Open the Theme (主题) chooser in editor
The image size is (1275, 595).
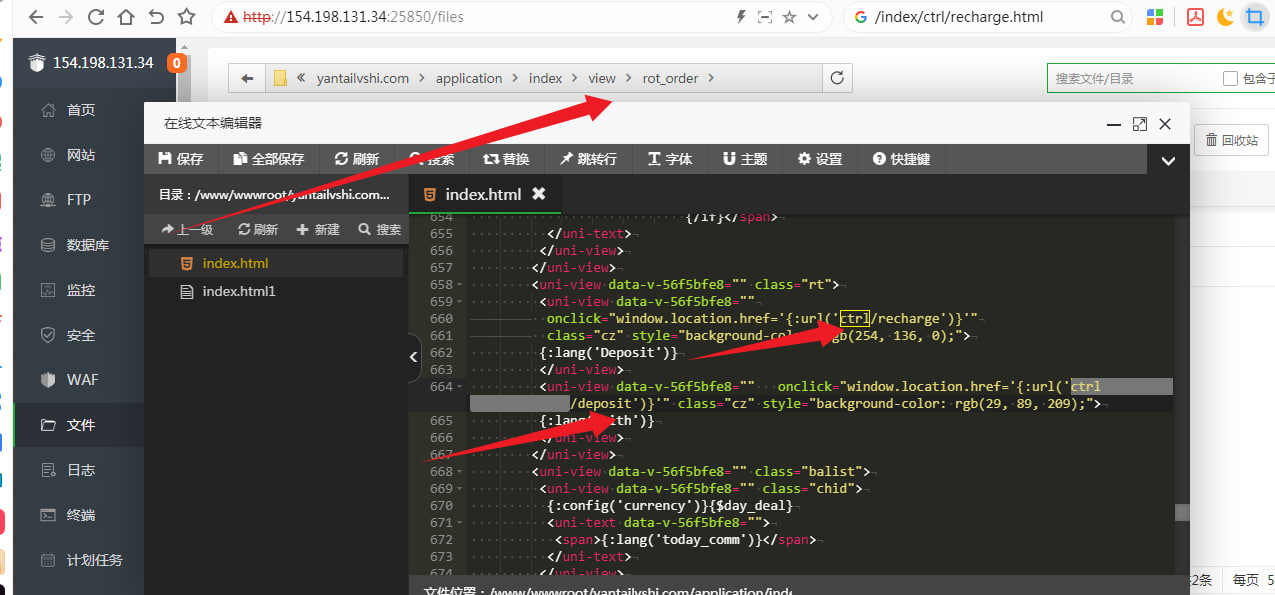coord(745,159)
